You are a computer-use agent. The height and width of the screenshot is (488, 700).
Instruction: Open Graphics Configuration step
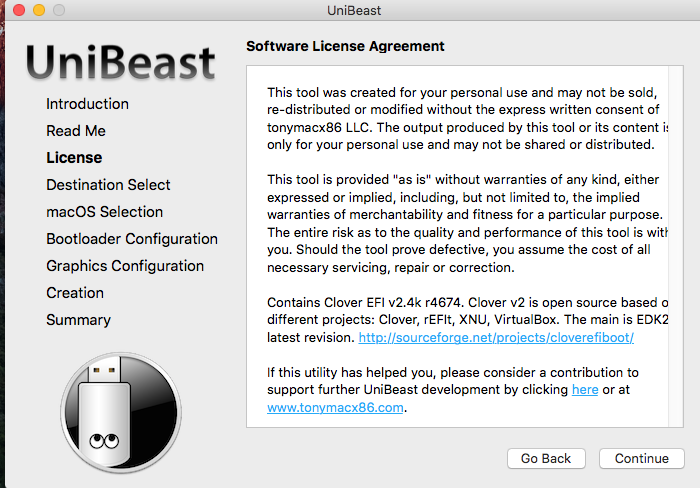(125, 266)
